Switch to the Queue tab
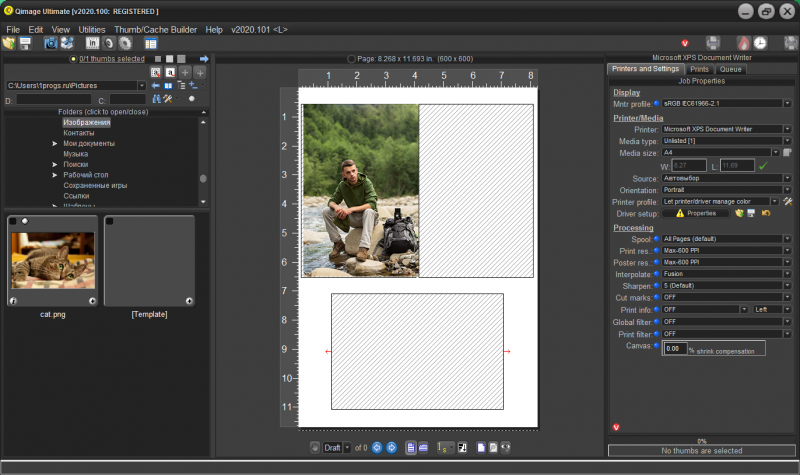Screen dimensions: 800x475 coord(730,69)
